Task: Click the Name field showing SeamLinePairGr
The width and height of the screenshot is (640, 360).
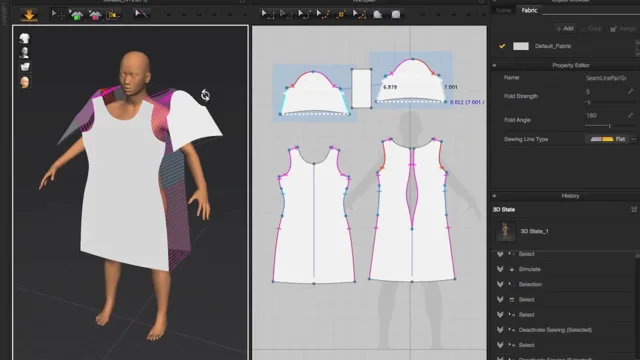Action: coord(606,78)
